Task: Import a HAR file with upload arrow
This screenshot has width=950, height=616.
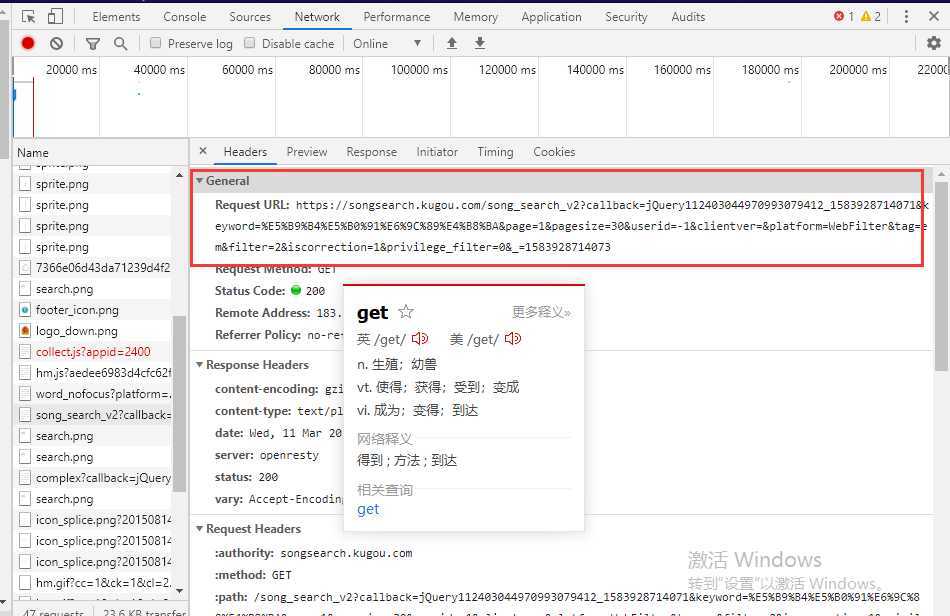Action: tap(451, 43)
